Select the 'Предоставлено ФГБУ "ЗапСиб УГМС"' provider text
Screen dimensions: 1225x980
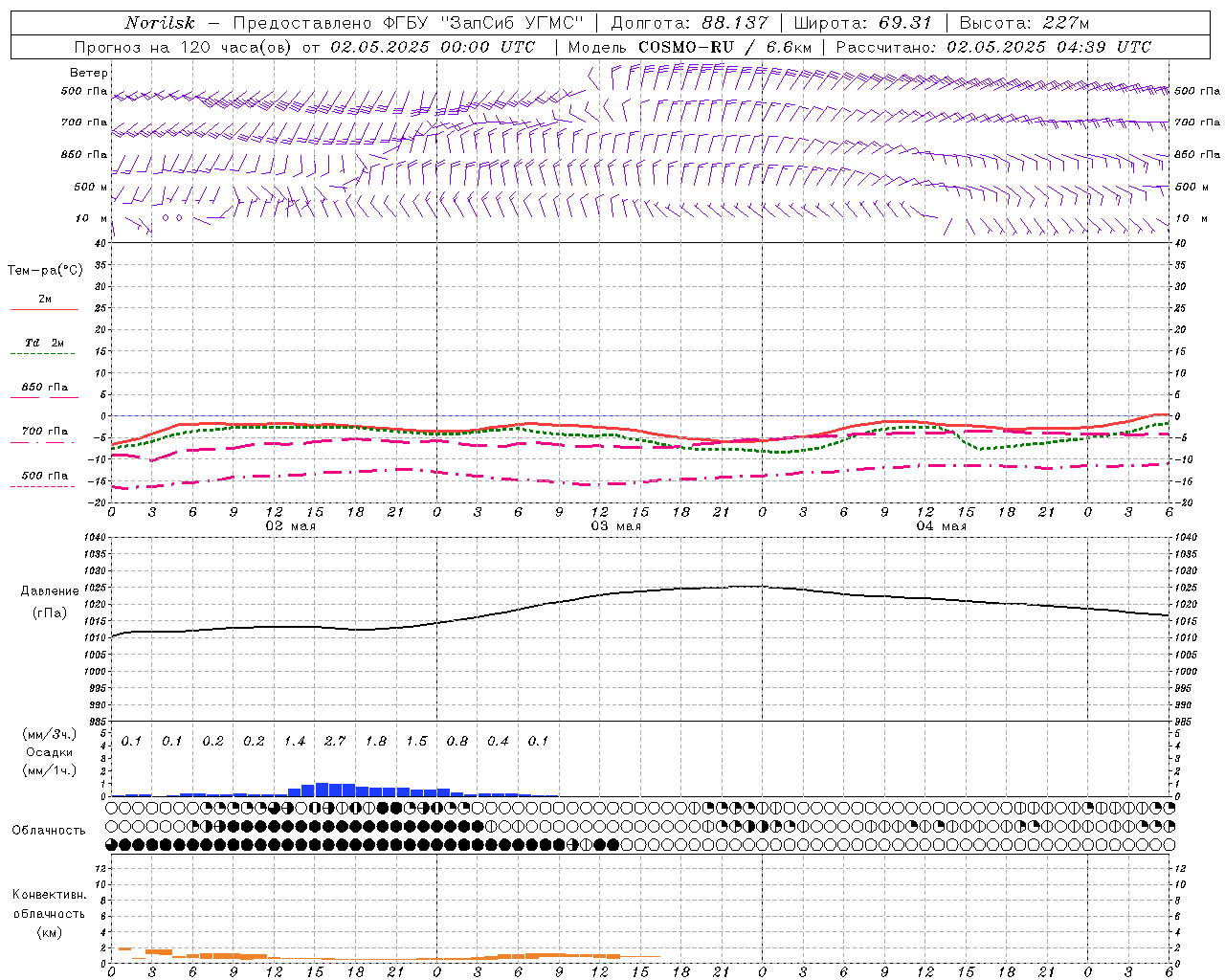pos(409,23)
